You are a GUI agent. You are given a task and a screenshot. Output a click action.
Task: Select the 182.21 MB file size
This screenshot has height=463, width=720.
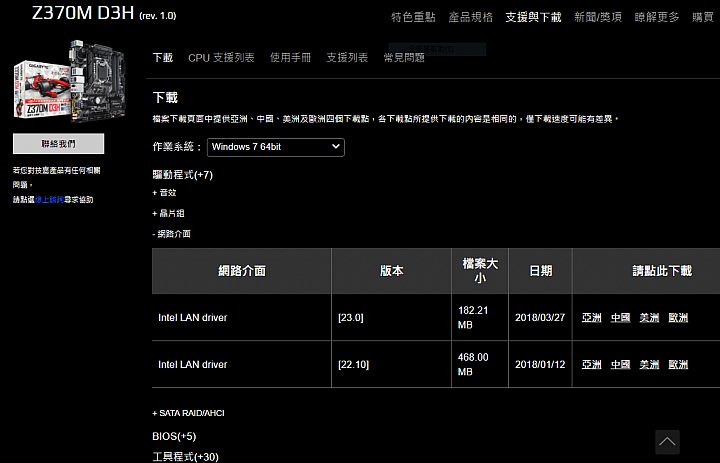coord(473,318)
